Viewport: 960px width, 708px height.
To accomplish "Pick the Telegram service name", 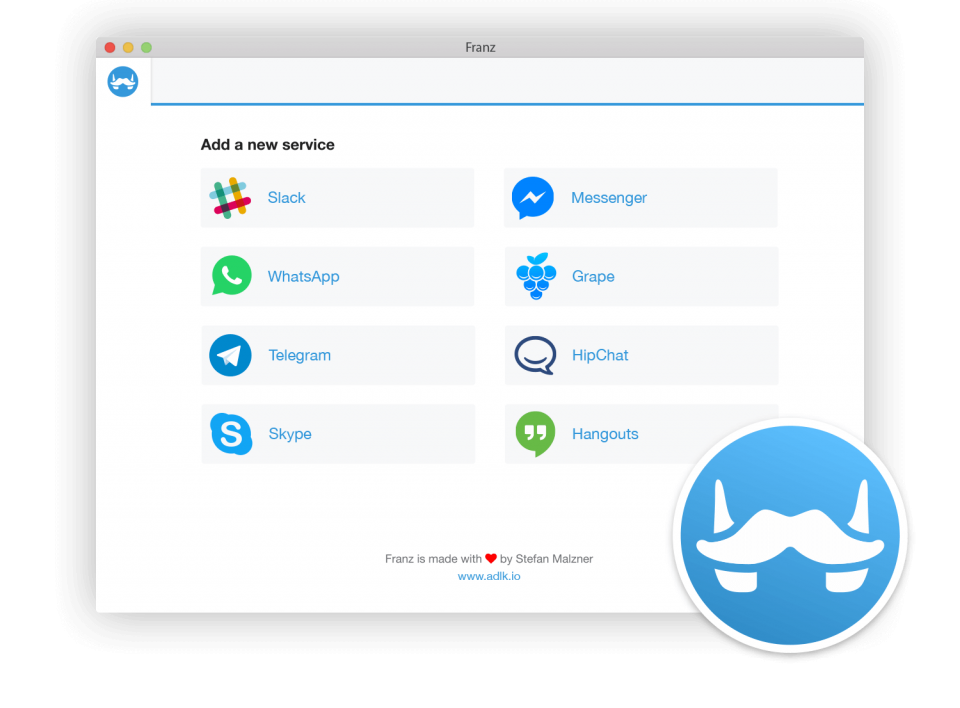I will 299,355.
